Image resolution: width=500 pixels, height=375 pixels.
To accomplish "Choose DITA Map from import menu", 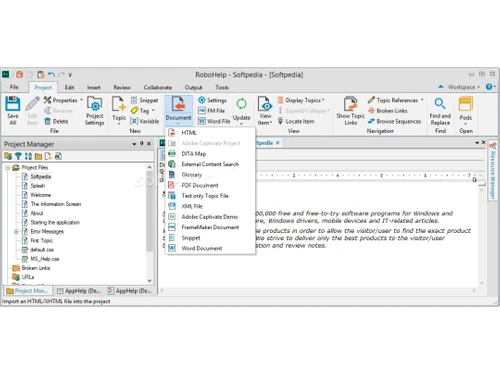I will (x=210, y=154).
